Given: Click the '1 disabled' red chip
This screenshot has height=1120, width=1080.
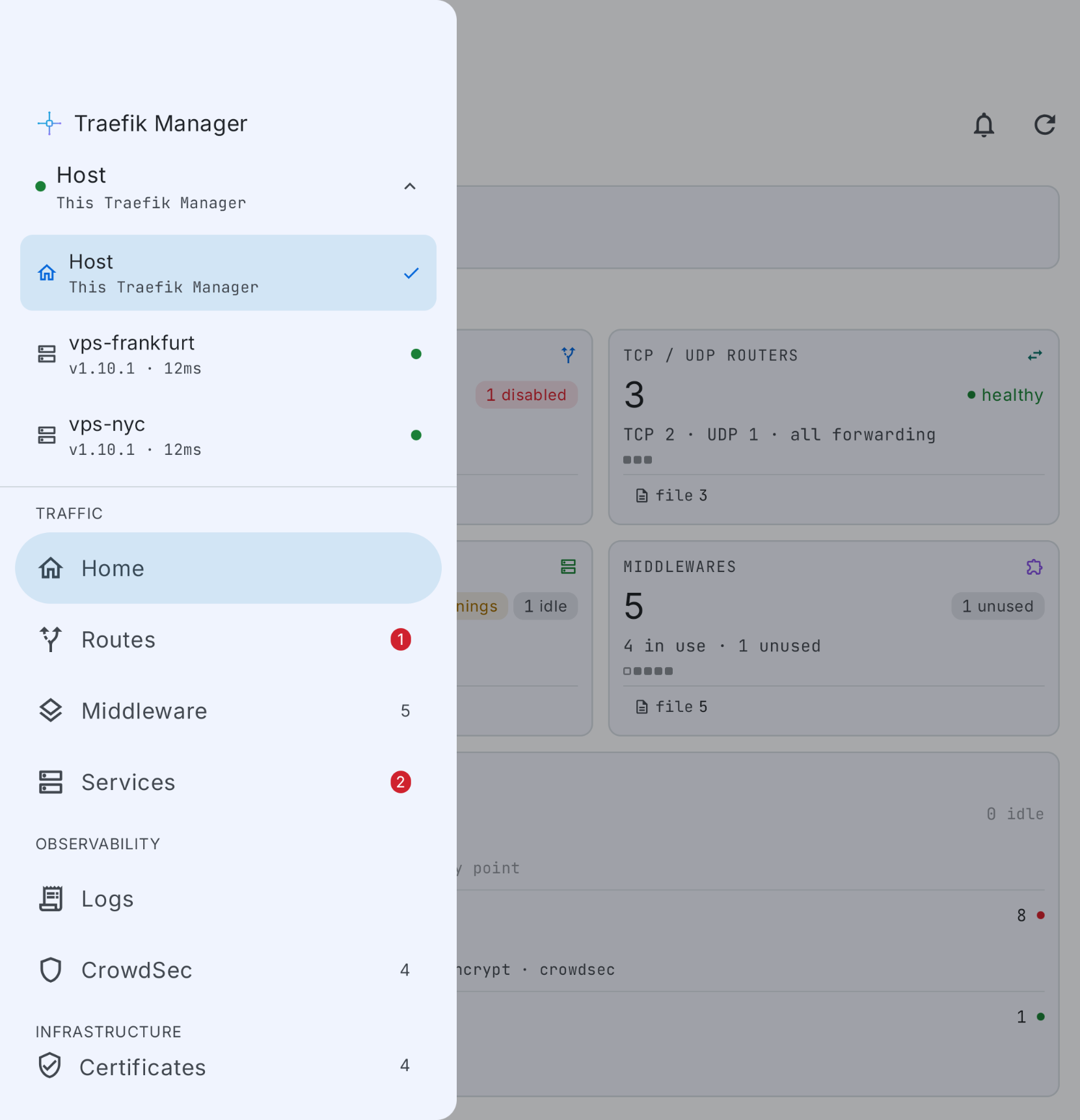Looking at the screenshot, I should 526,395.
